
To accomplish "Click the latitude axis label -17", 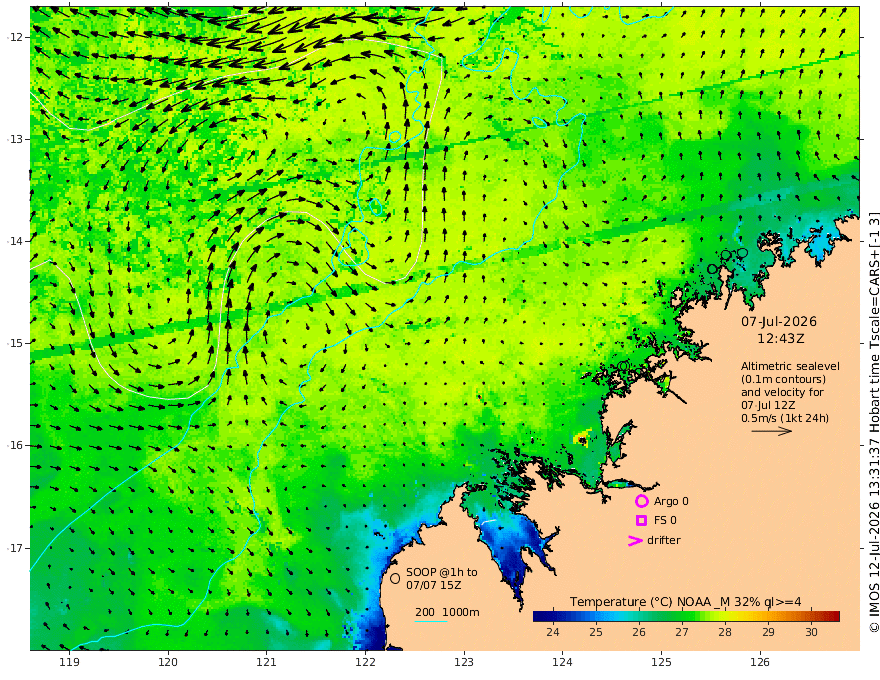I will 16,548.
